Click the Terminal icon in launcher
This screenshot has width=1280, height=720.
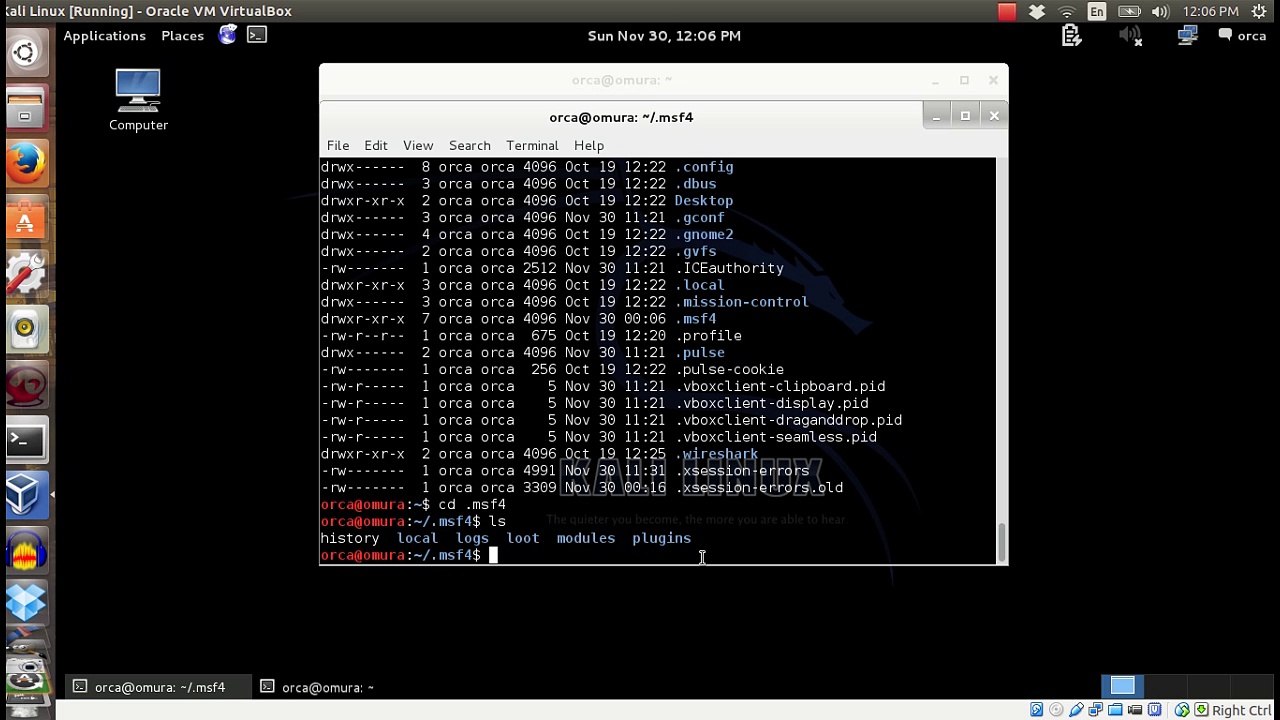pyautogui.click(x=25, y=439)
